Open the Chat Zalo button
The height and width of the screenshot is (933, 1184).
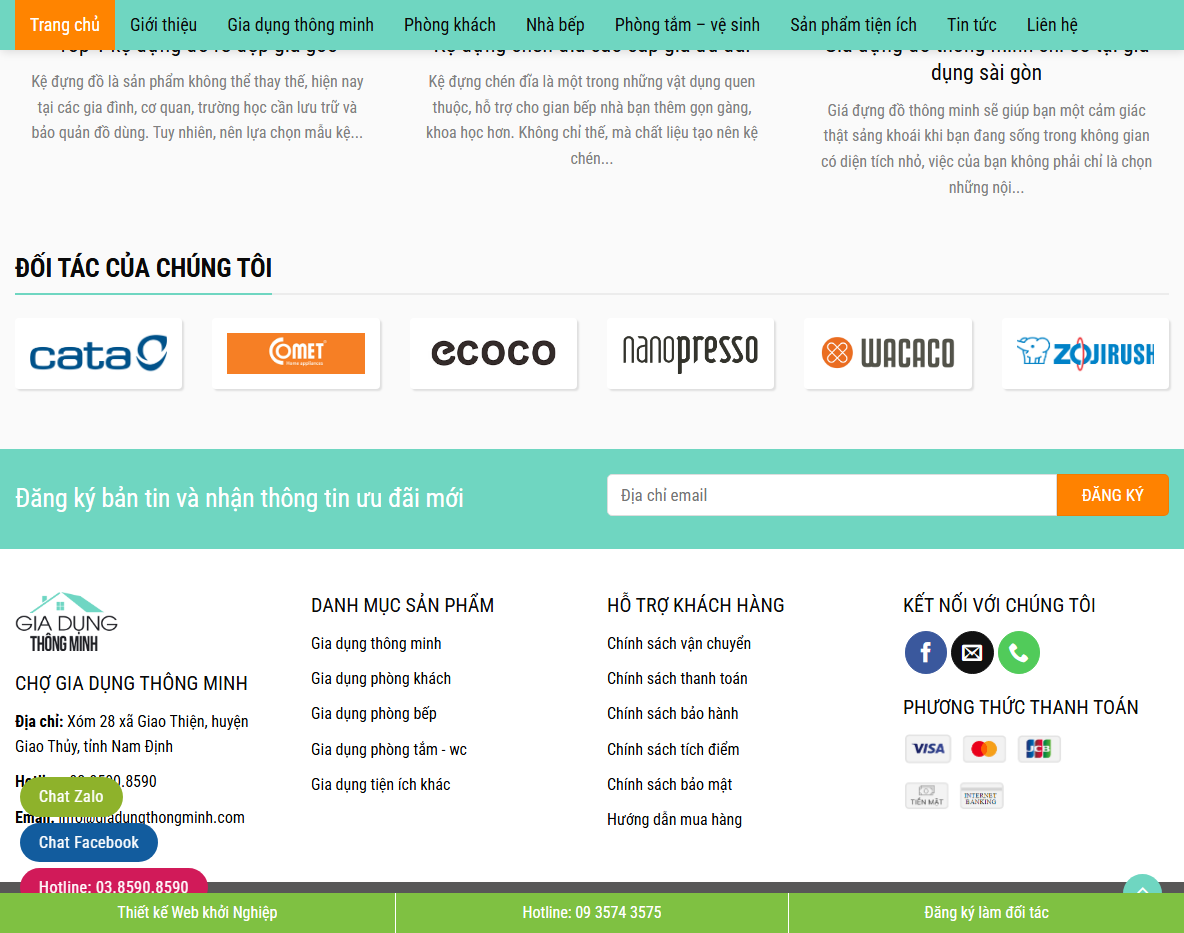click(70, 796)
